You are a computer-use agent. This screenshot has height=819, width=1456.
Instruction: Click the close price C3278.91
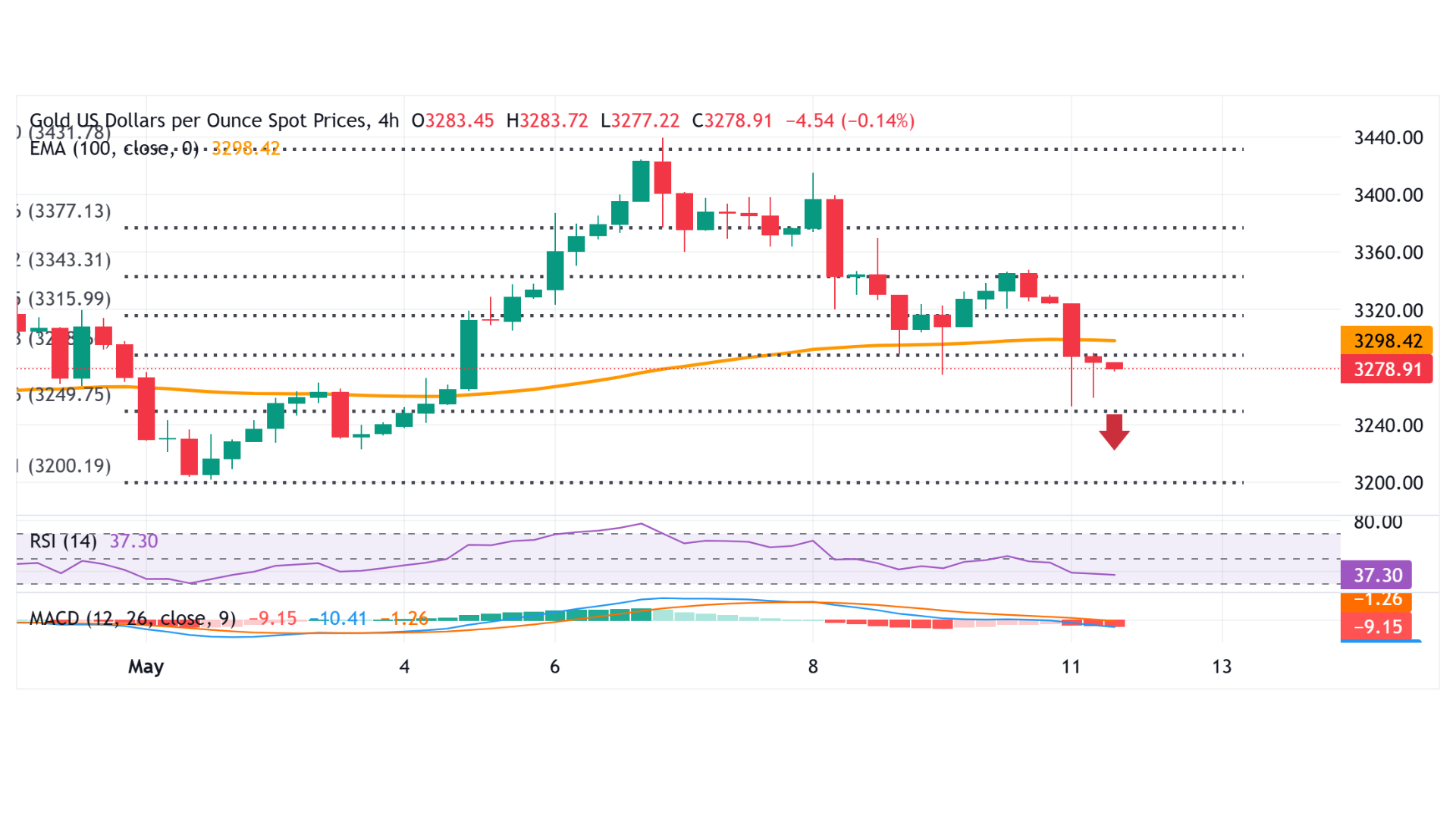[732, 121]
